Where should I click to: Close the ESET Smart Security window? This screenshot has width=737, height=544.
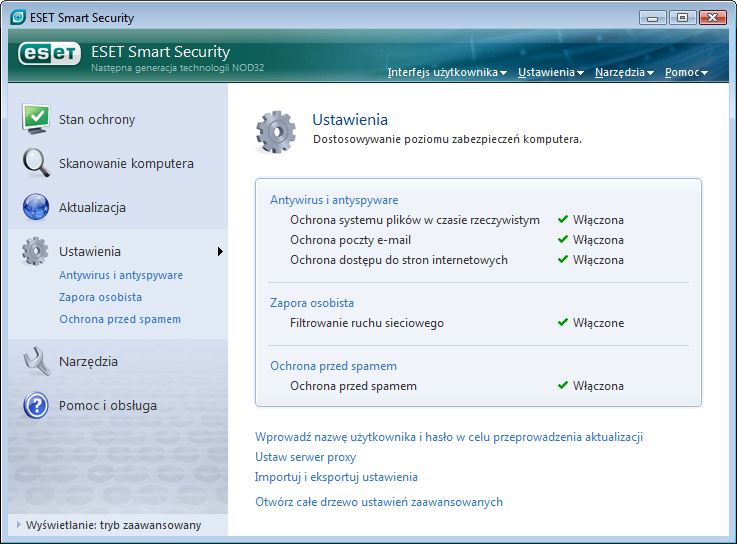click(713, 18)
